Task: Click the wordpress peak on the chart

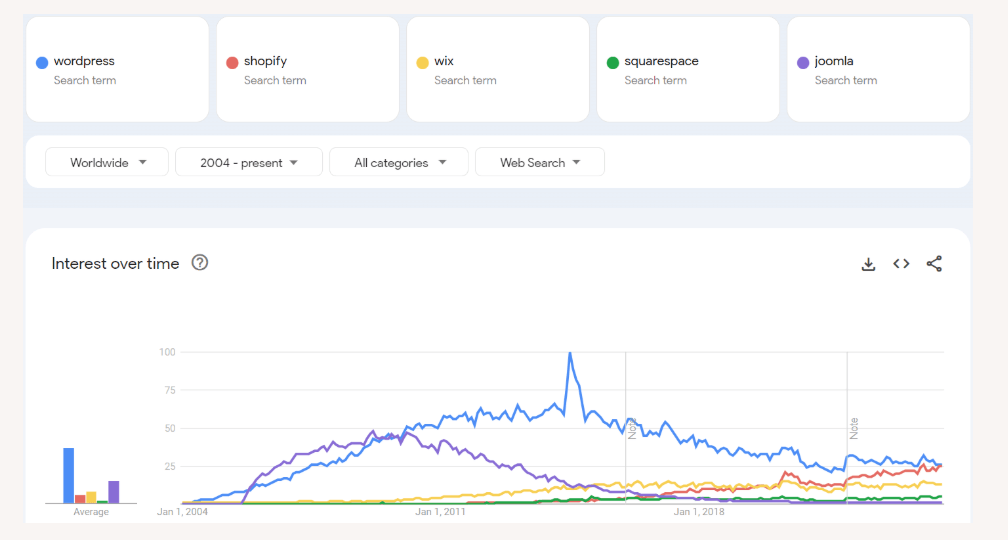Action: tap(570, 353)
